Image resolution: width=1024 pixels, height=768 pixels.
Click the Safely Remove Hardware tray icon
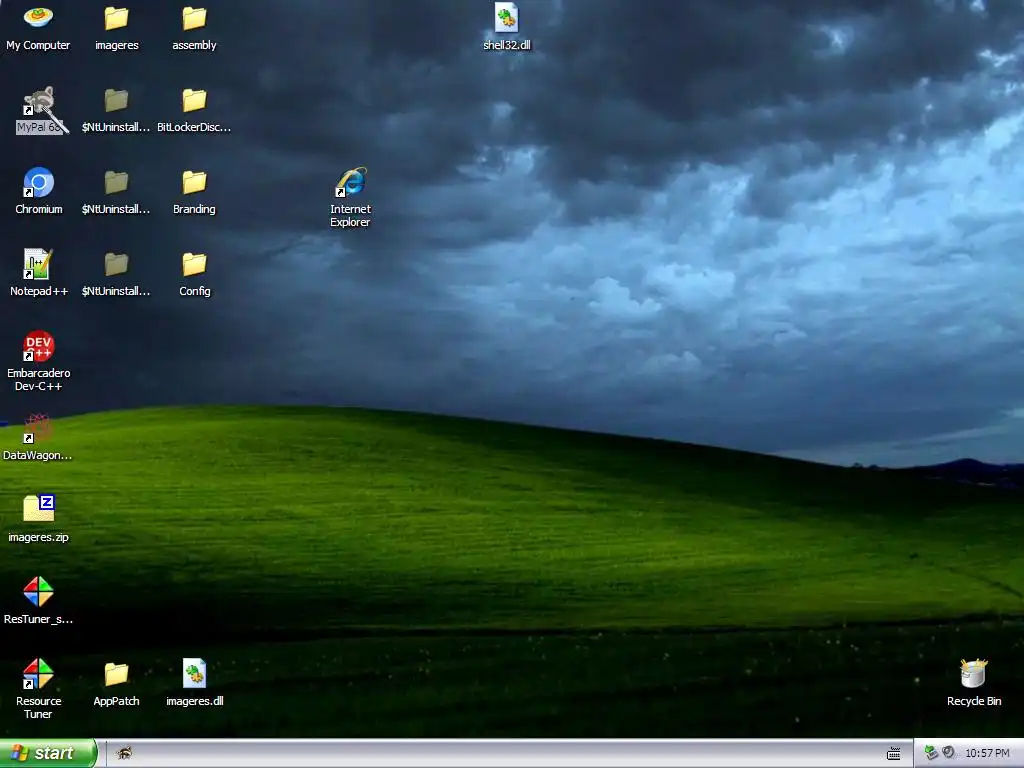931,753
